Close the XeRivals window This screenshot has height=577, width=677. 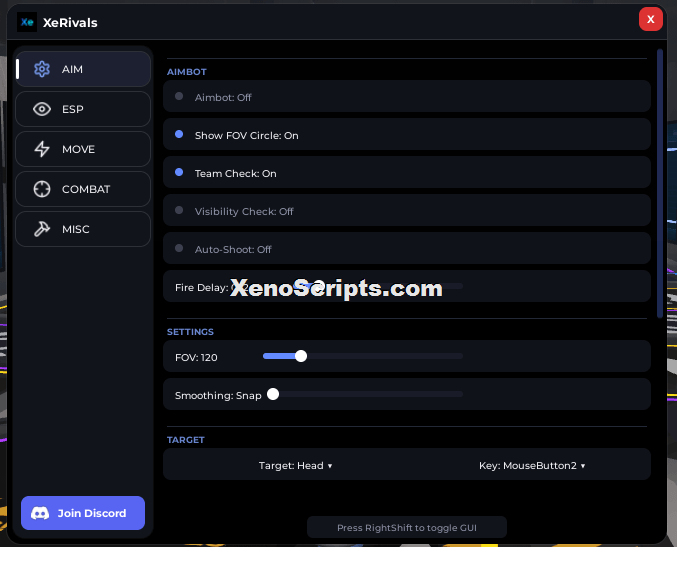651,19
